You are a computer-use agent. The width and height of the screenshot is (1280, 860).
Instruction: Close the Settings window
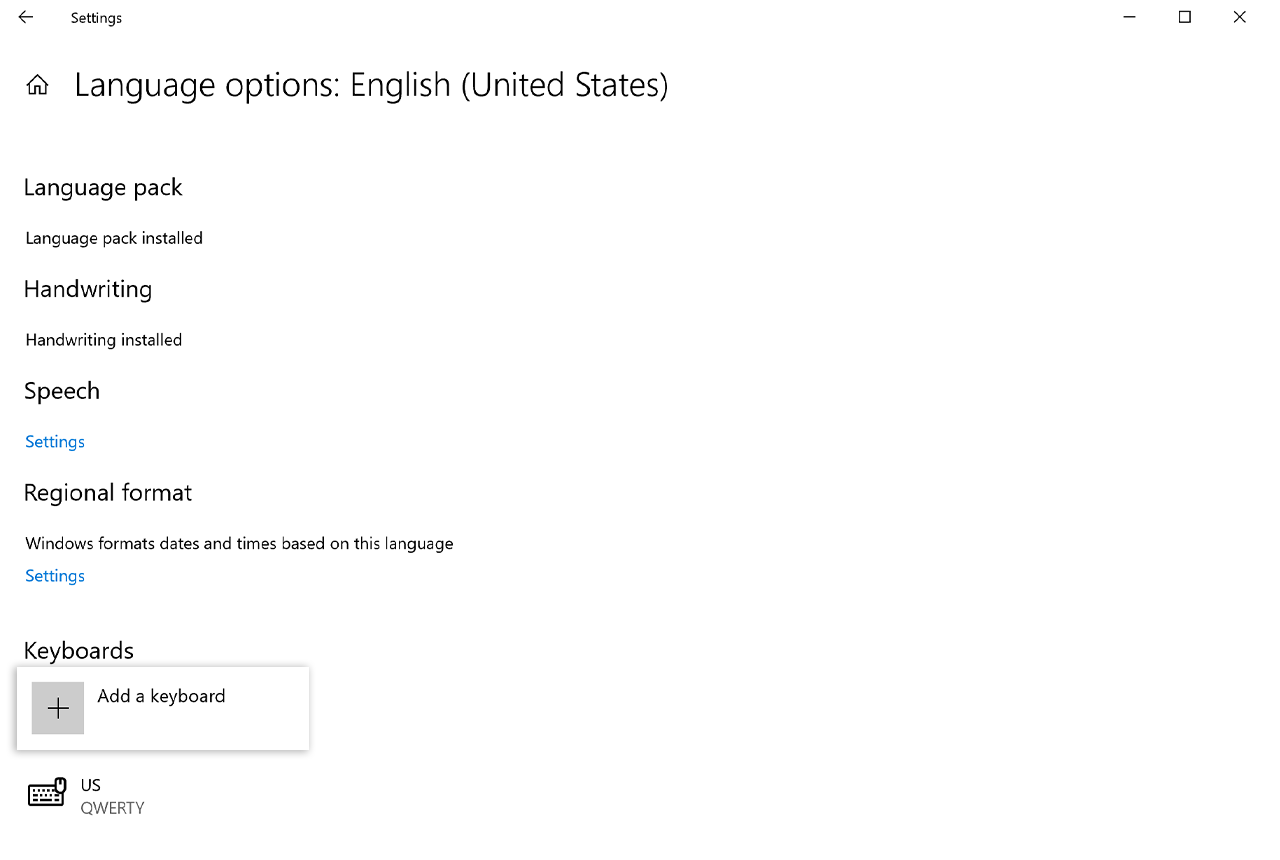[1240, 17]
